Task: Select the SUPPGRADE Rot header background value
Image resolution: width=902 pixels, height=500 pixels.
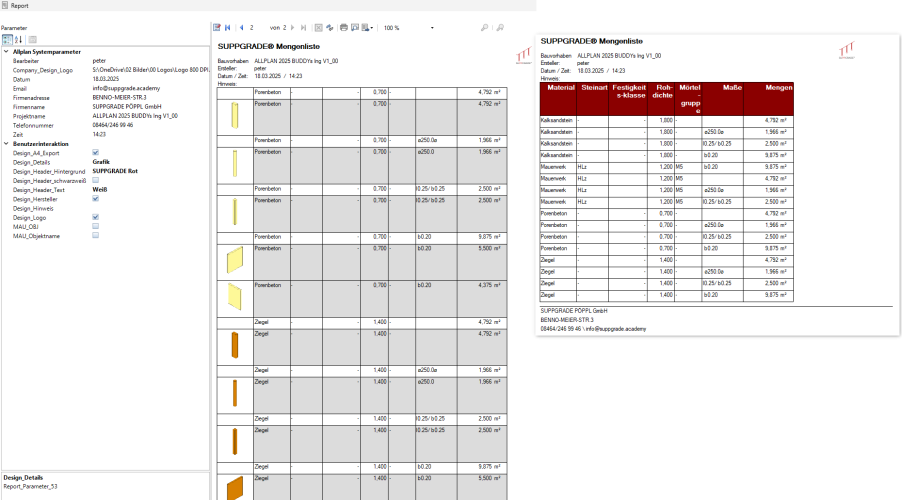Action: coord(115,171)
